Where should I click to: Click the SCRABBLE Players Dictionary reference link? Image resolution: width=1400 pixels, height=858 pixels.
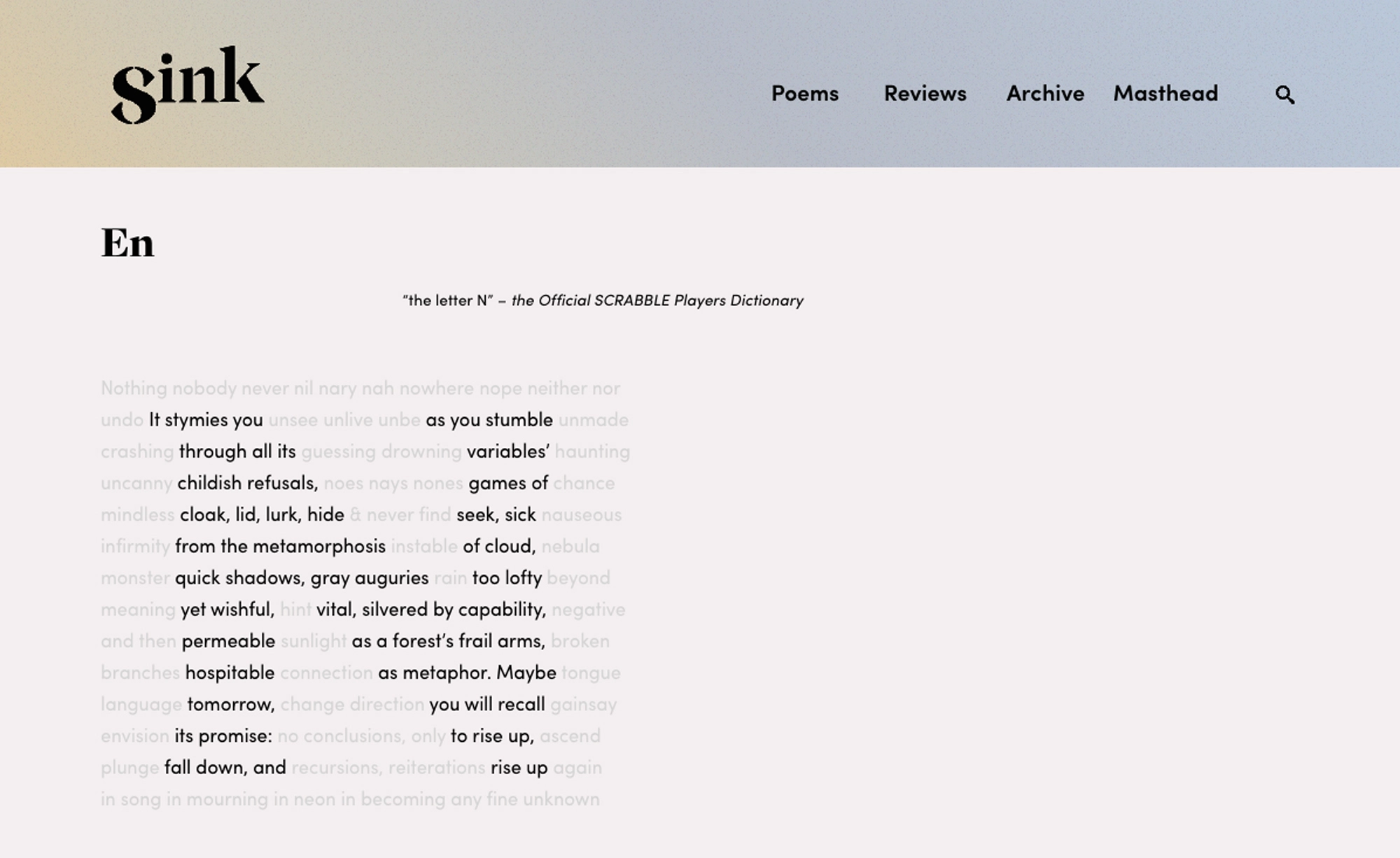coord(660,300)
